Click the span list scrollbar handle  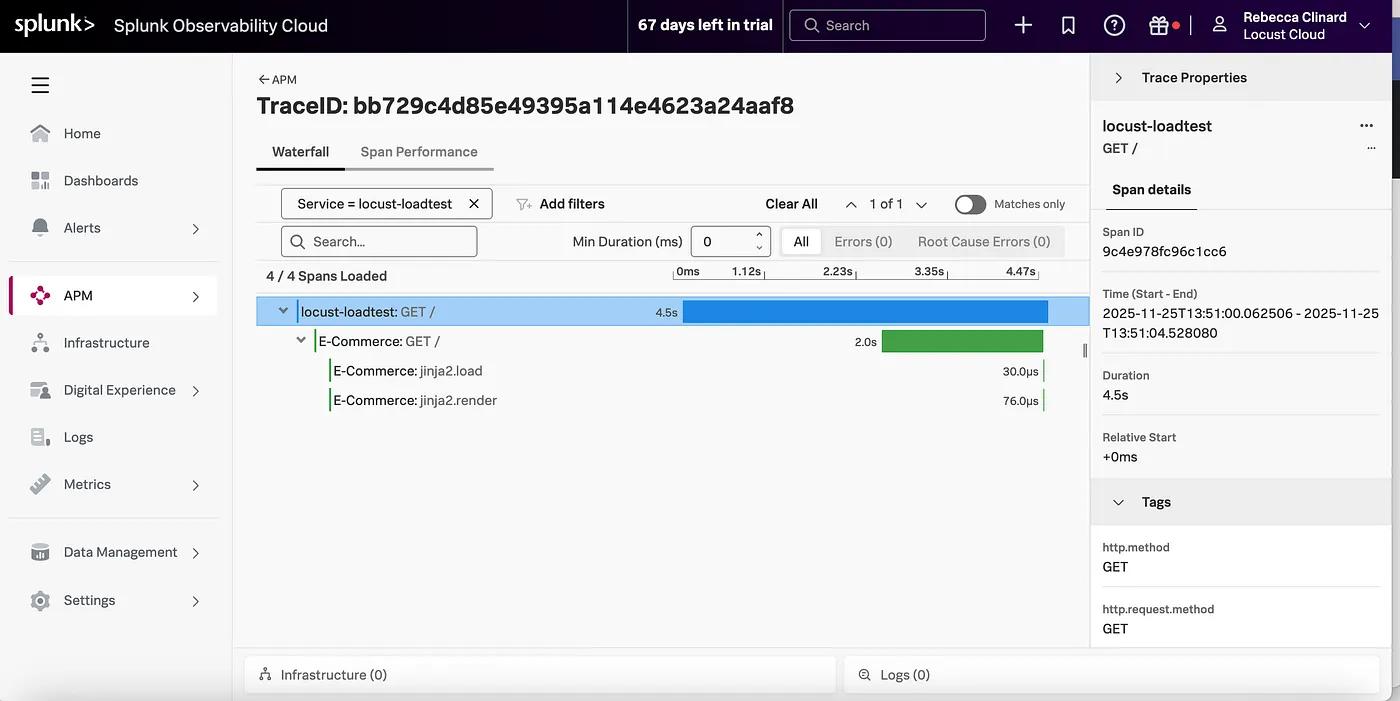(1085, 351)
